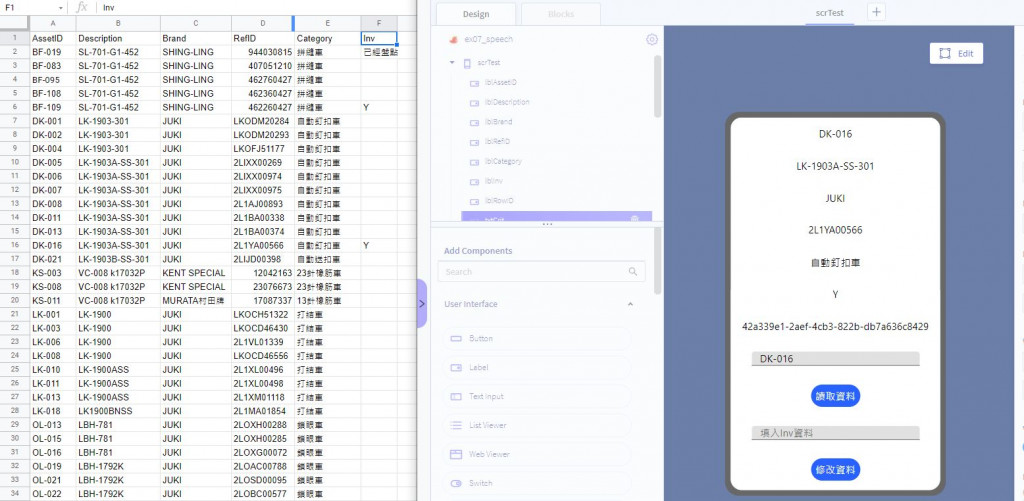The height and width of the screenshot is (501, 1024).
Task: Click the lblRefID label icon
Action: point(475,142)
